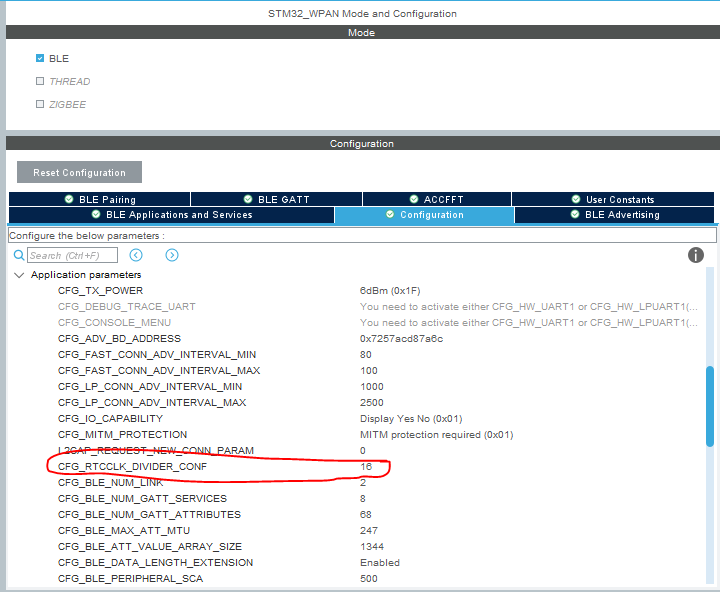
Task: Uncheck the BLE mode checkbox
Action: (40, 58)
